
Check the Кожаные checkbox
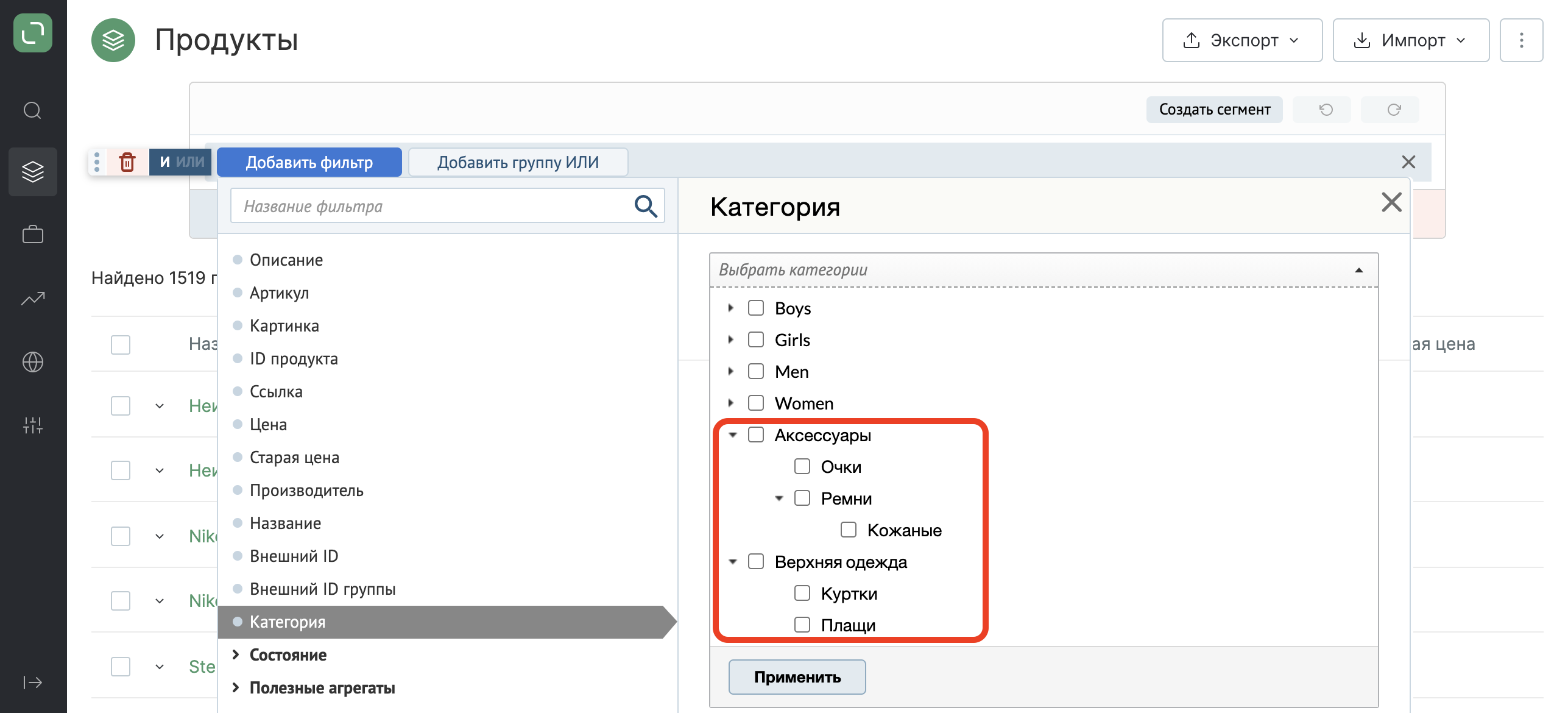(849, 530)
